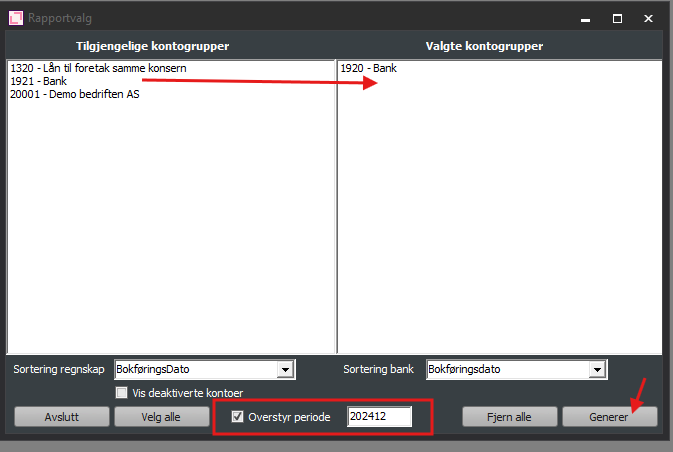This screenshot has width=673, height=452.
Task: Maximize the Rapportvalg dialog window
Action: [618, 18]
